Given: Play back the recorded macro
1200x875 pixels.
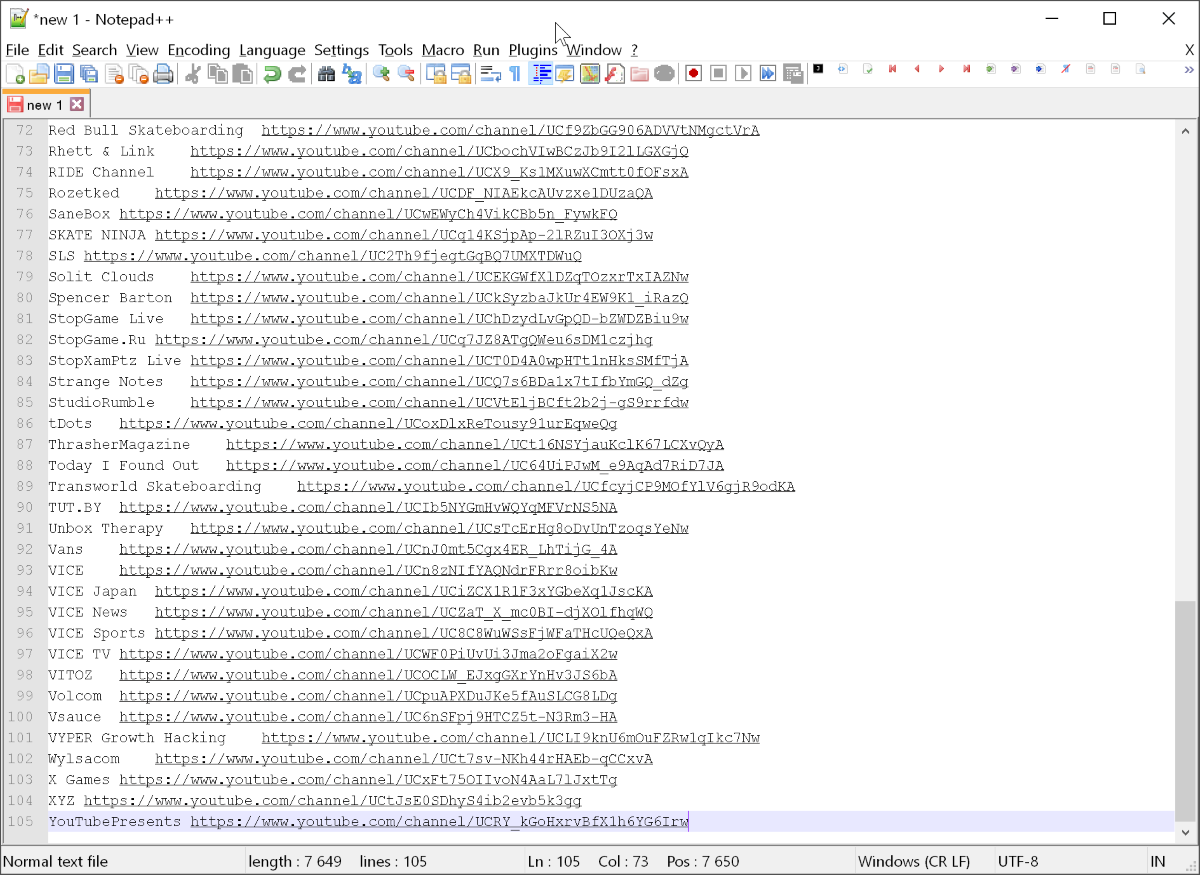Looking at the screenshot, I should point(743,73).
